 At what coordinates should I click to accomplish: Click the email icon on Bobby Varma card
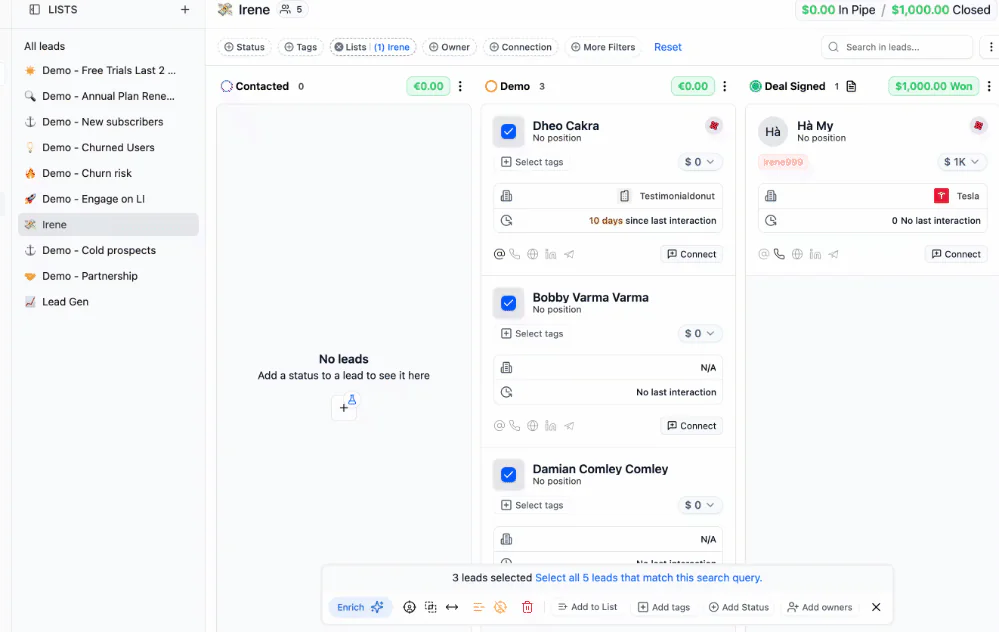[x=499, y=426]
